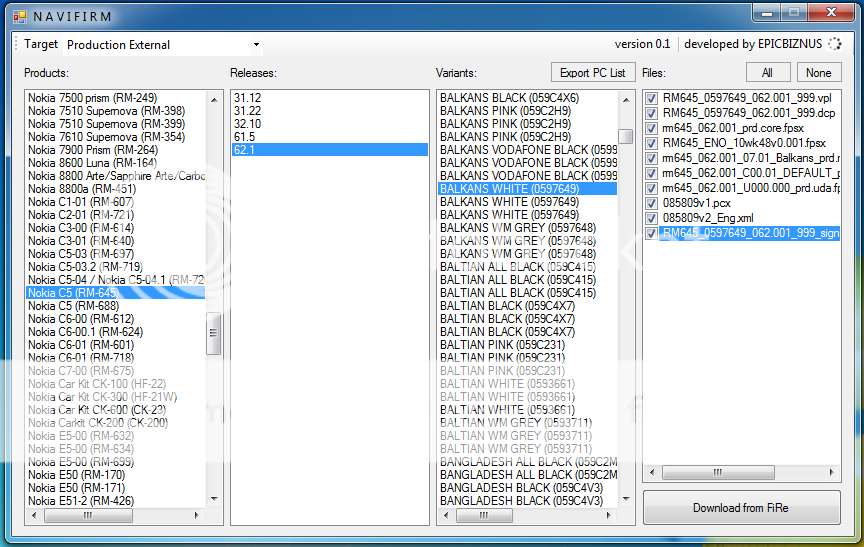Open the Target dropdown arrow
This screenshot has height=547, width=864.
tap(256, 45)
